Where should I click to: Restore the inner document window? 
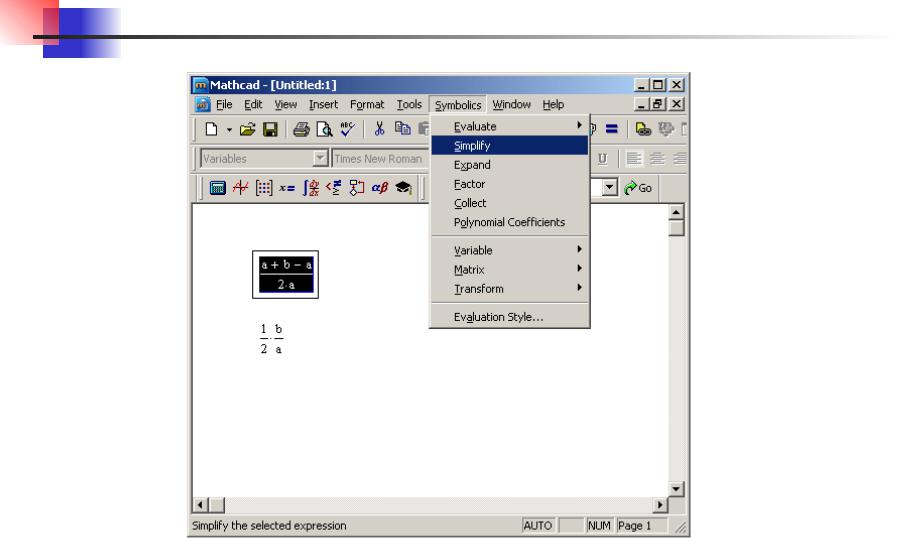pos(658,104)
